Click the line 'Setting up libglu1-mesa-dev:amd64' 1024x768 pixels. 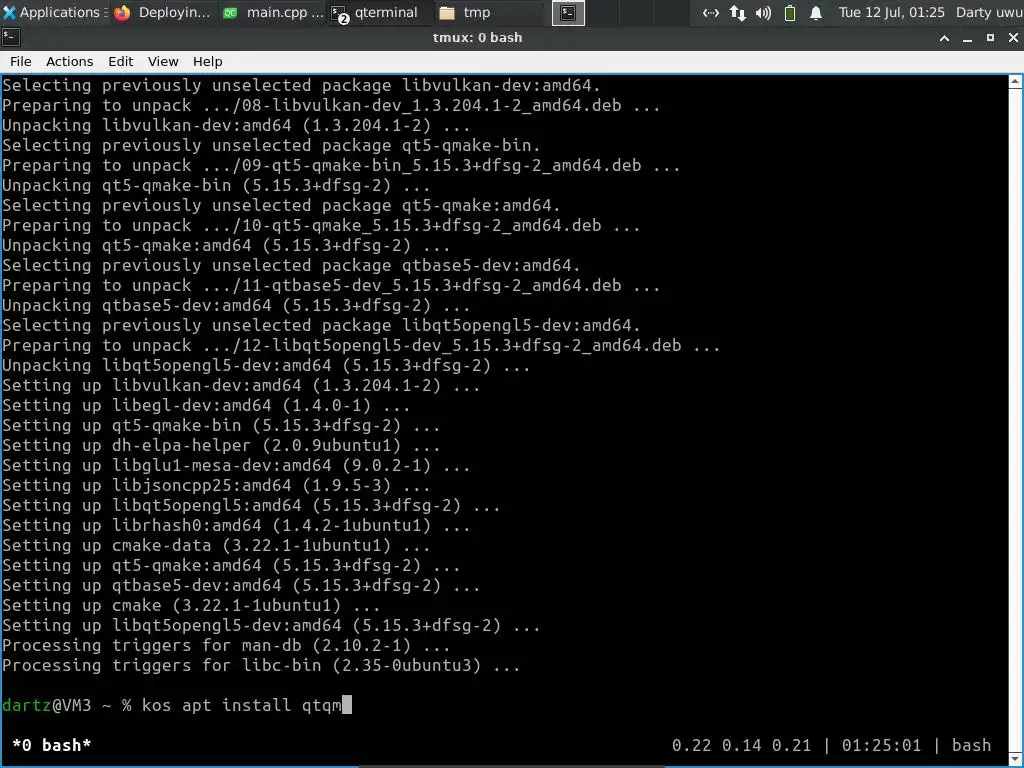236,466
